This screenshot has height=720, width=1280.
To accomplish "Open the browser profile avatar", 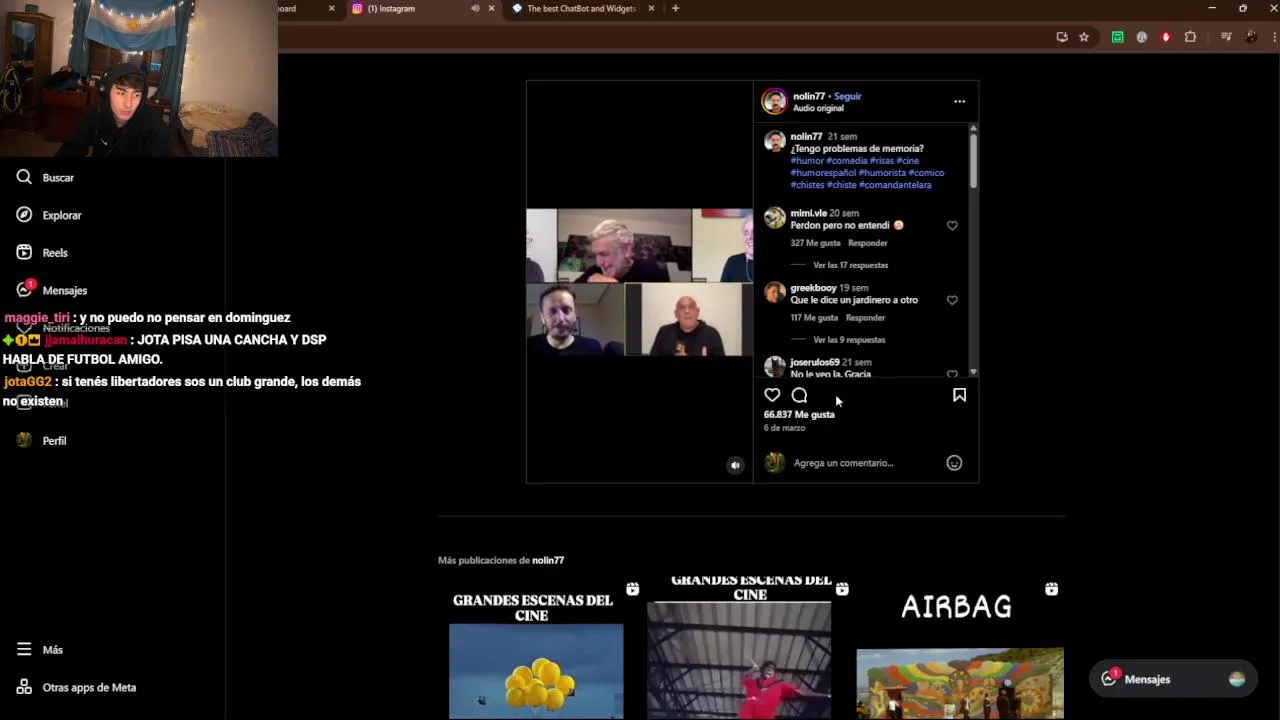I will coord(1251,37).
